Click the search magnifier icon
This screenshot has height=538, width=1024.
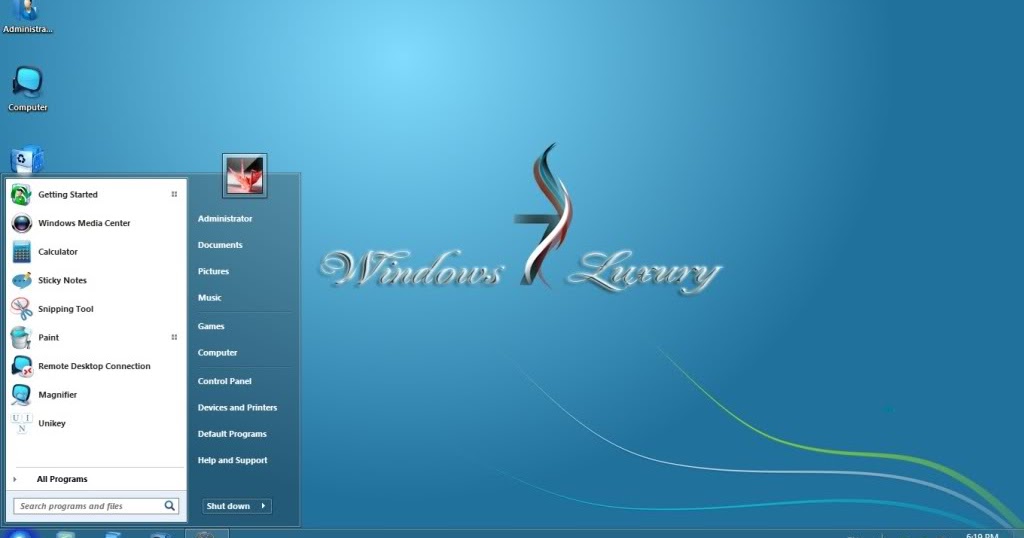click(x=170, y=506)
